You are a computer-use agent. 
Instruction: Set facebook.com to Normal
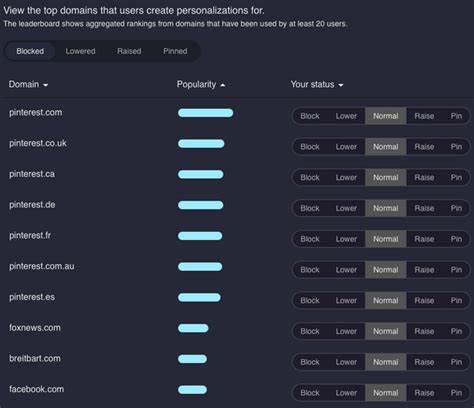[x=386, y=393]
